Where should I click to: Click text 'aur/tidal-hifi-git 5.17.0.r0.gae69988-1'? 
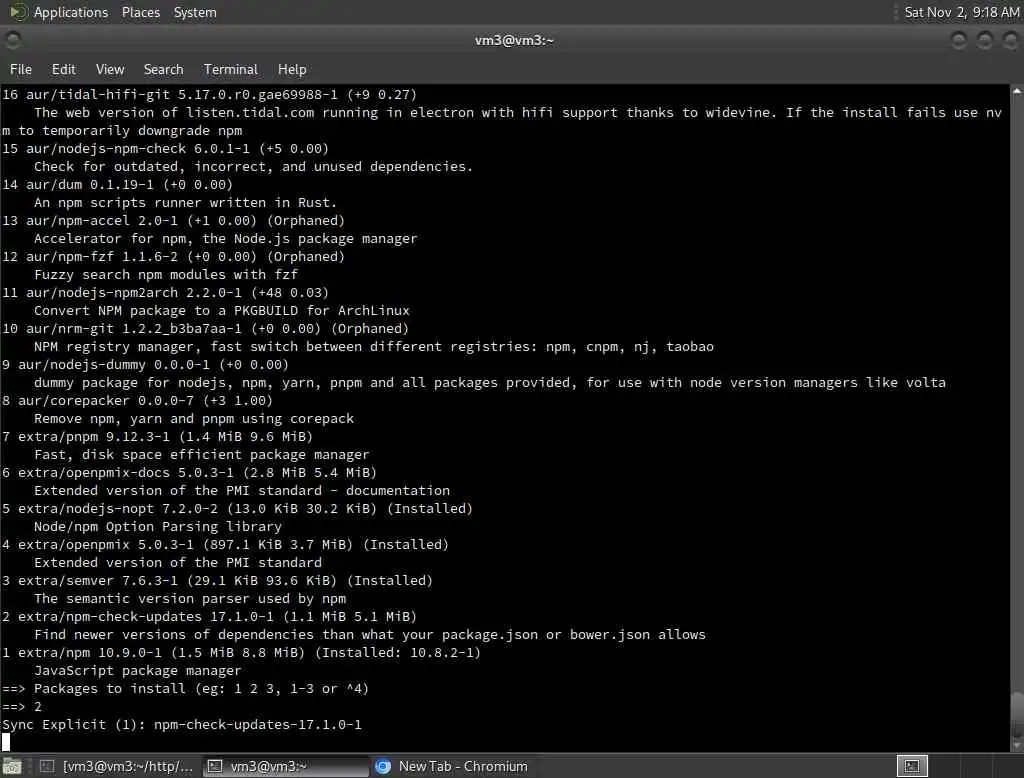(x=182, y=95)
